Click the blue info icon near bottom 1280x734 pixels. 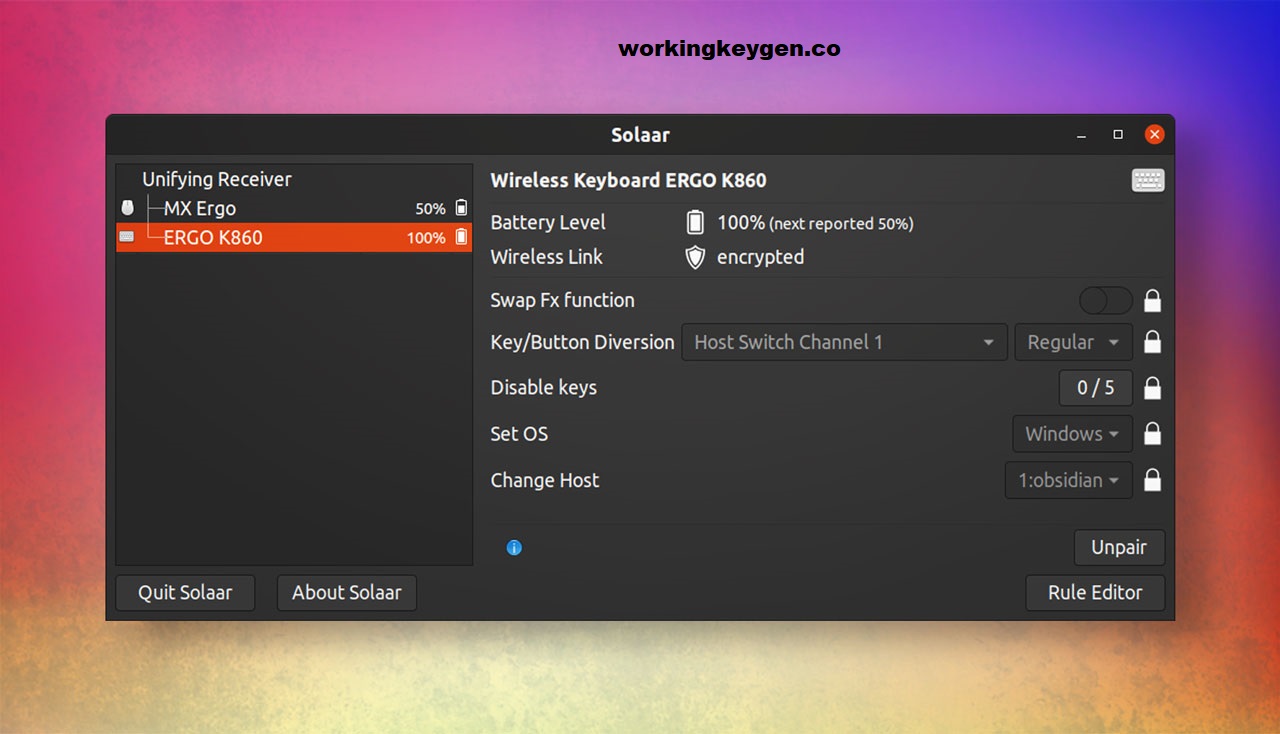[x=514, y=547]
